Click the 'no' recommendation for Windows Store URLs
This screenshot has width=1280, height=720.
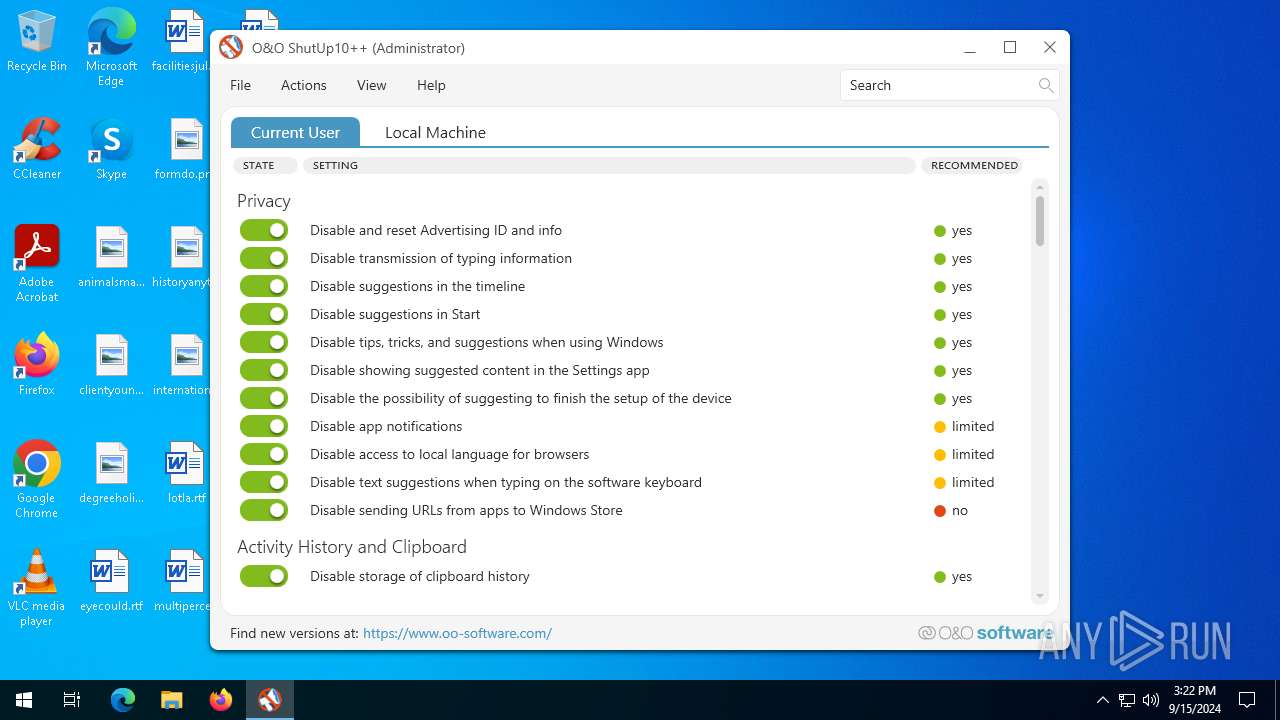click(951, 510)
